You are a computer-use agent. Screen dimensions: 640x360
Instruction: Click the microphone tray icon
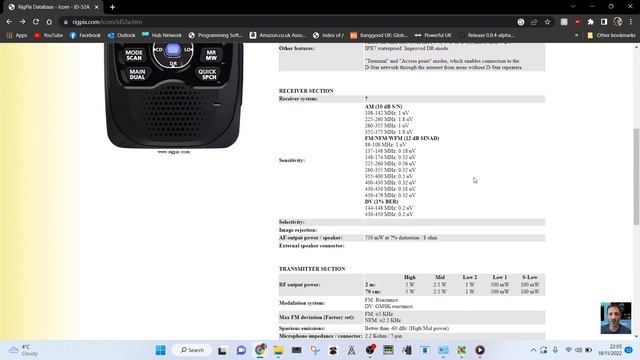coord(556,350)
